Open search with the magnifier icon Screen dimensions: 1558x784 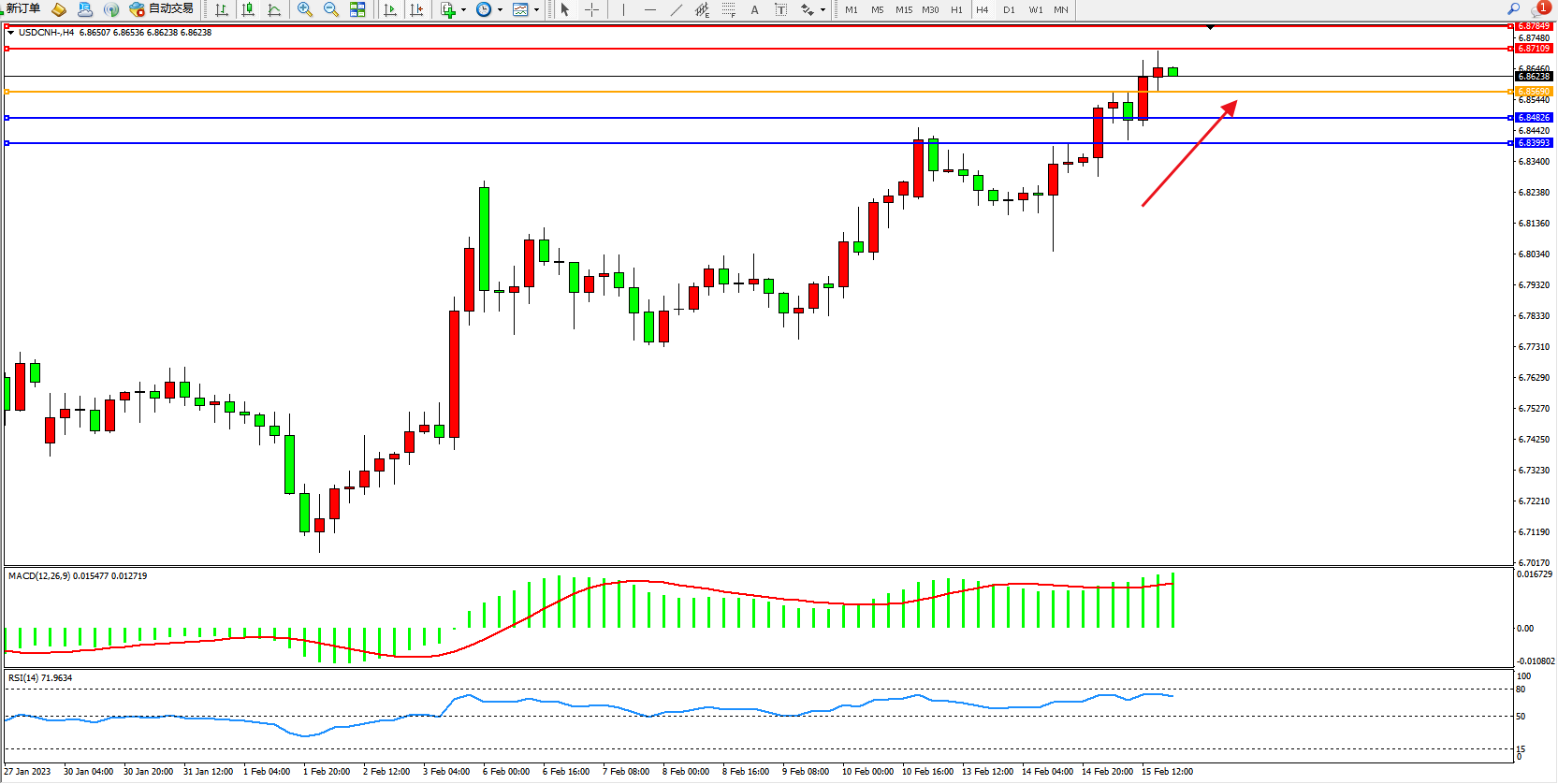click(1513, 9)
